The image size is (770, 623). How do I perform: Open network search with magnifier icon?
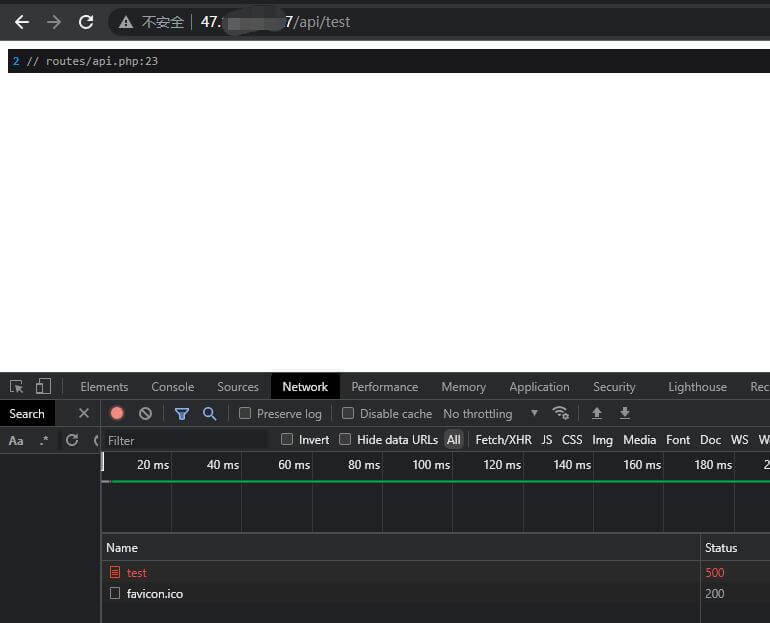click(210, 413)
